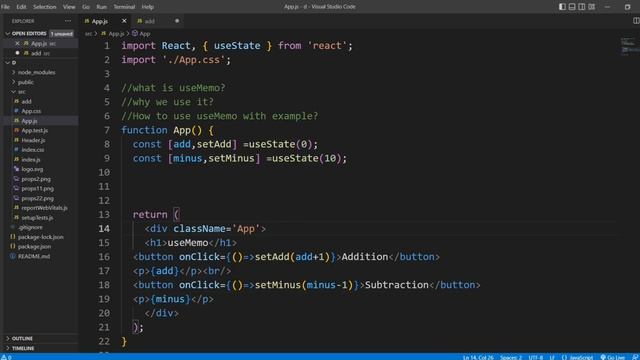Open .gitignore file
This screenshot has width=640, height=360.
tap(30, 227)
